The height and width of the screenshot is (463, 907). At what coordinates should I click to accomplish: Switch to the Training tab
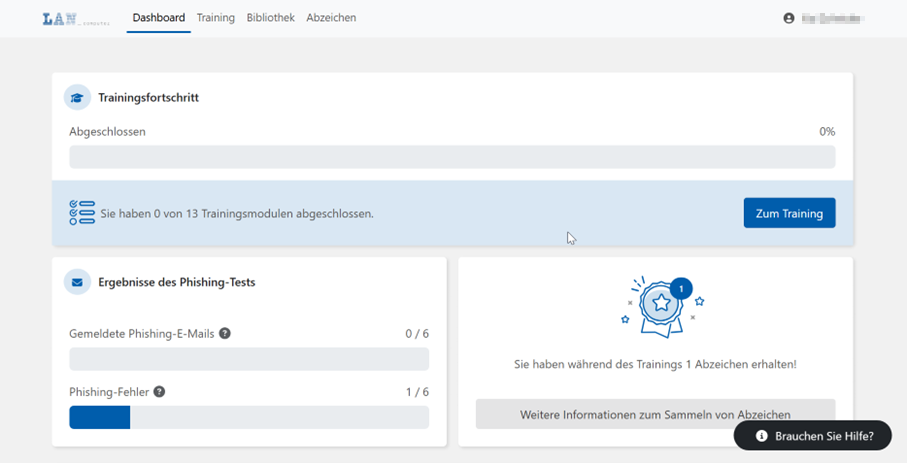[x=215, y=18]
